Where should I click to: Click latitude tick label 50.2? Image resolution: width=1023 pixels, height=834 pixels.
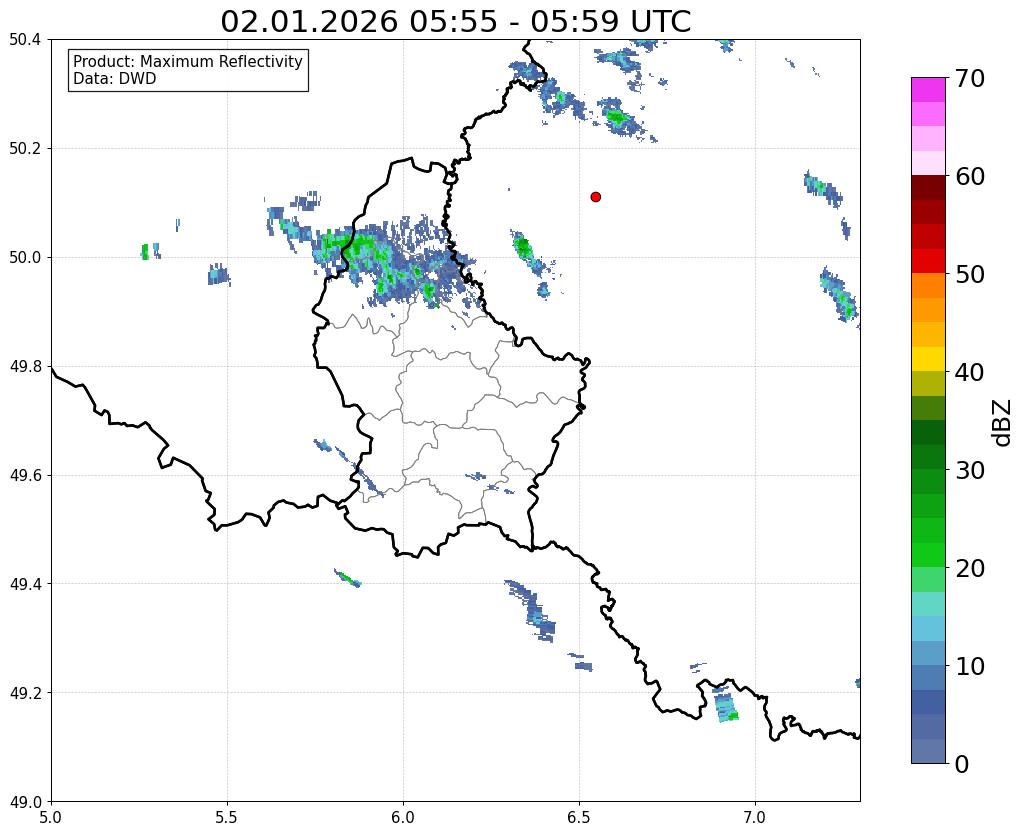25,149
